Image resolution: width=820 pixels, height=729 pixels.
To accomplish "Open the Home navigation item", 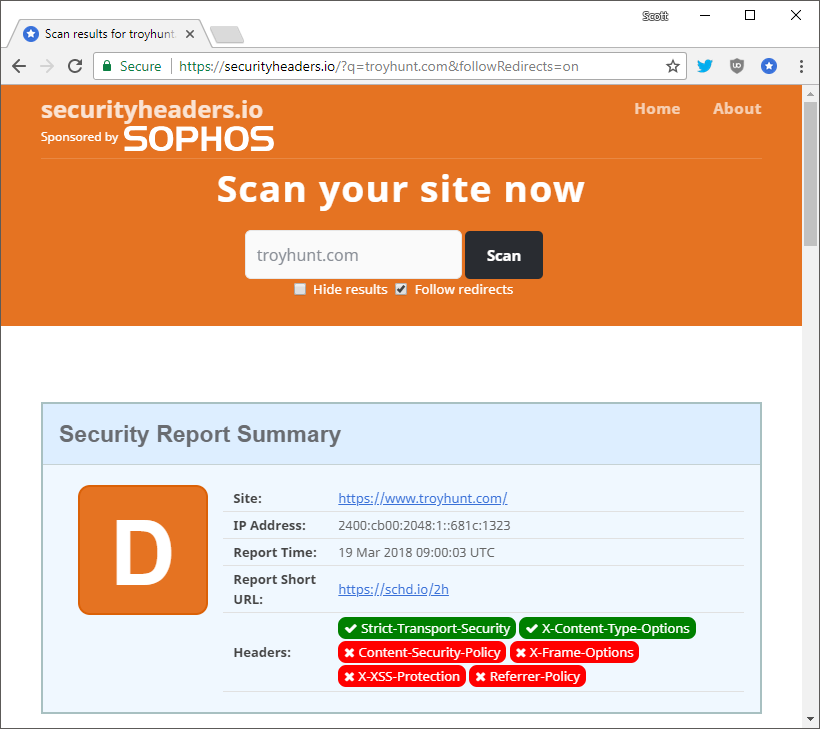I will [656, 108].
